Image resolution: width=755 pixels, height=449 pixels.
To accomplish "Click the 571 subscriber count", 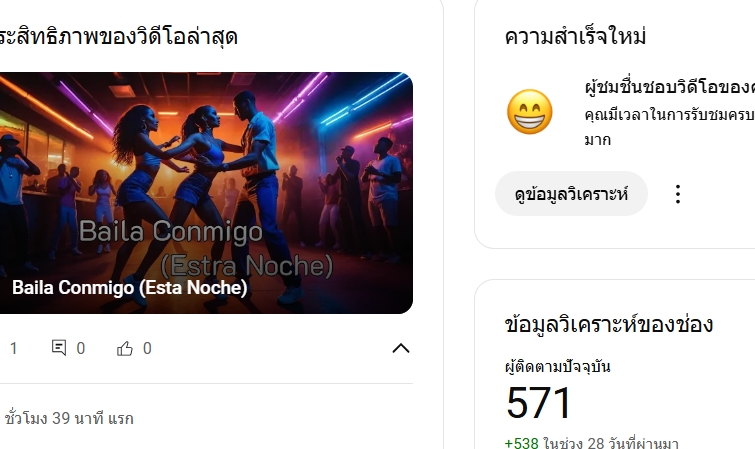I will point(538,403).
